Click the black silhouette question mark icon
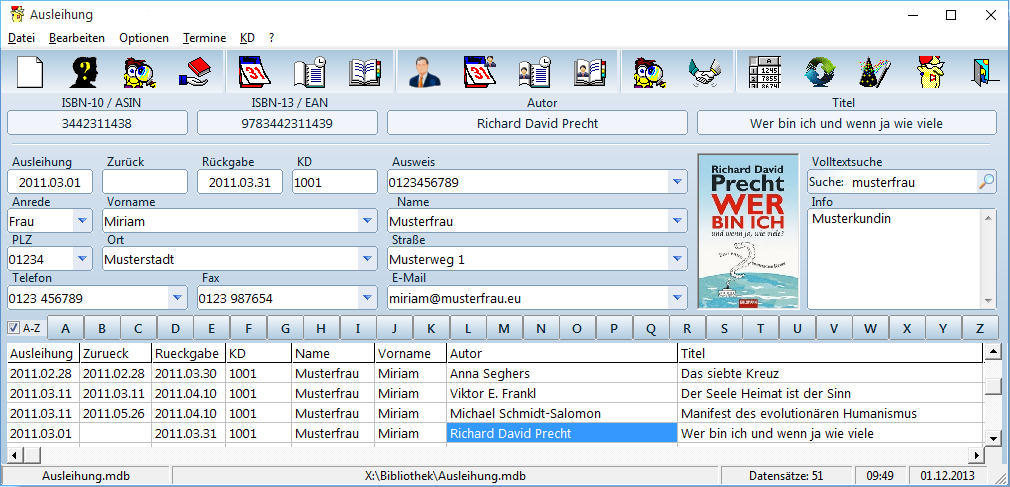The height and width of the screenshot is (487, 1010). [84, 72]
